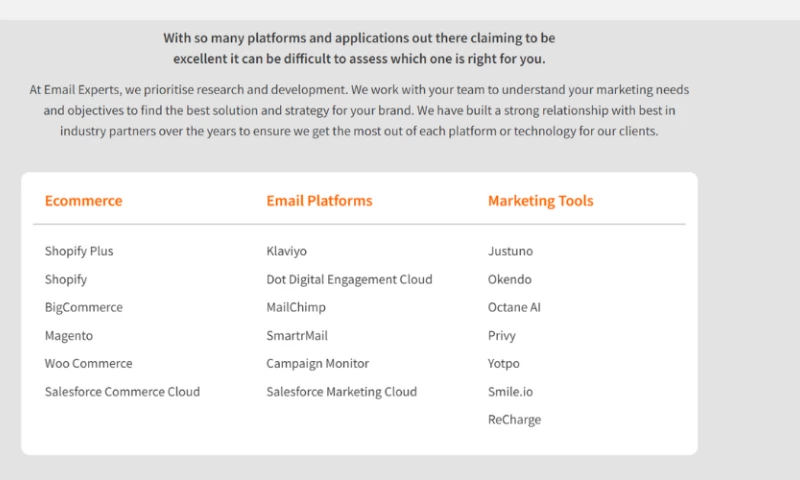Click Salesforce Marketing Cloud
Image resolution: width=800 pixels, height=480 pixels.
tap(341, 392)
